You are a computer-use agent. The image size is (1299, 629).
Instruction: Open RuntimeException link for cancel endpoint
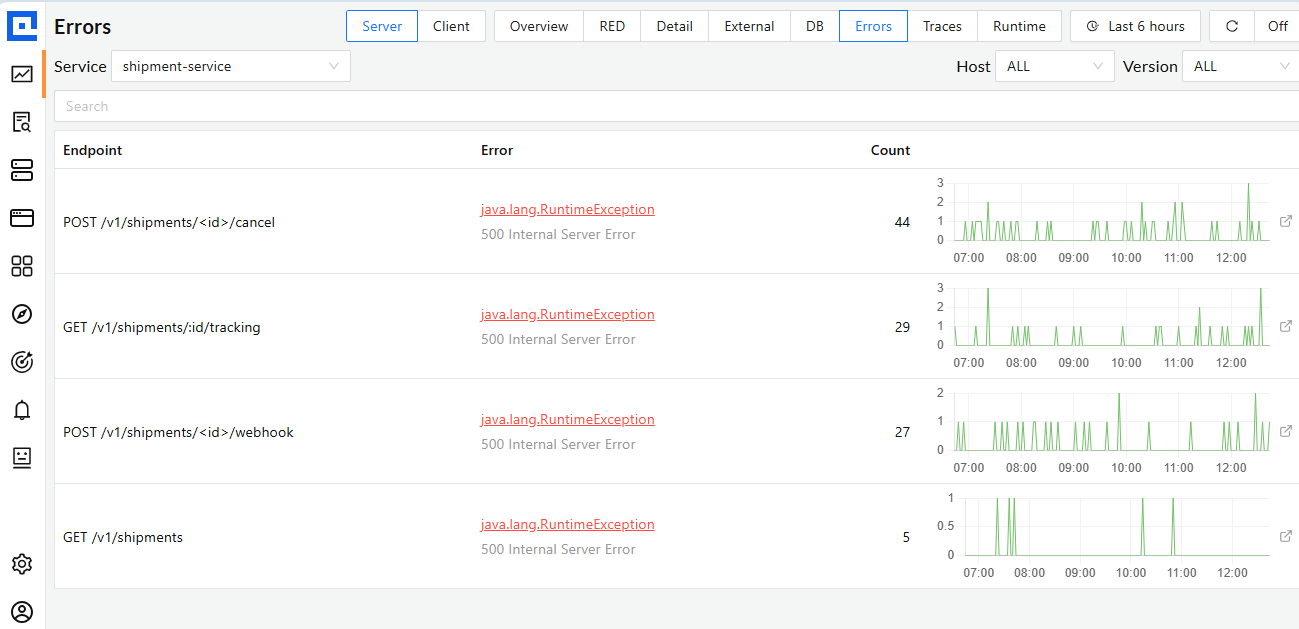coord(567,209)
